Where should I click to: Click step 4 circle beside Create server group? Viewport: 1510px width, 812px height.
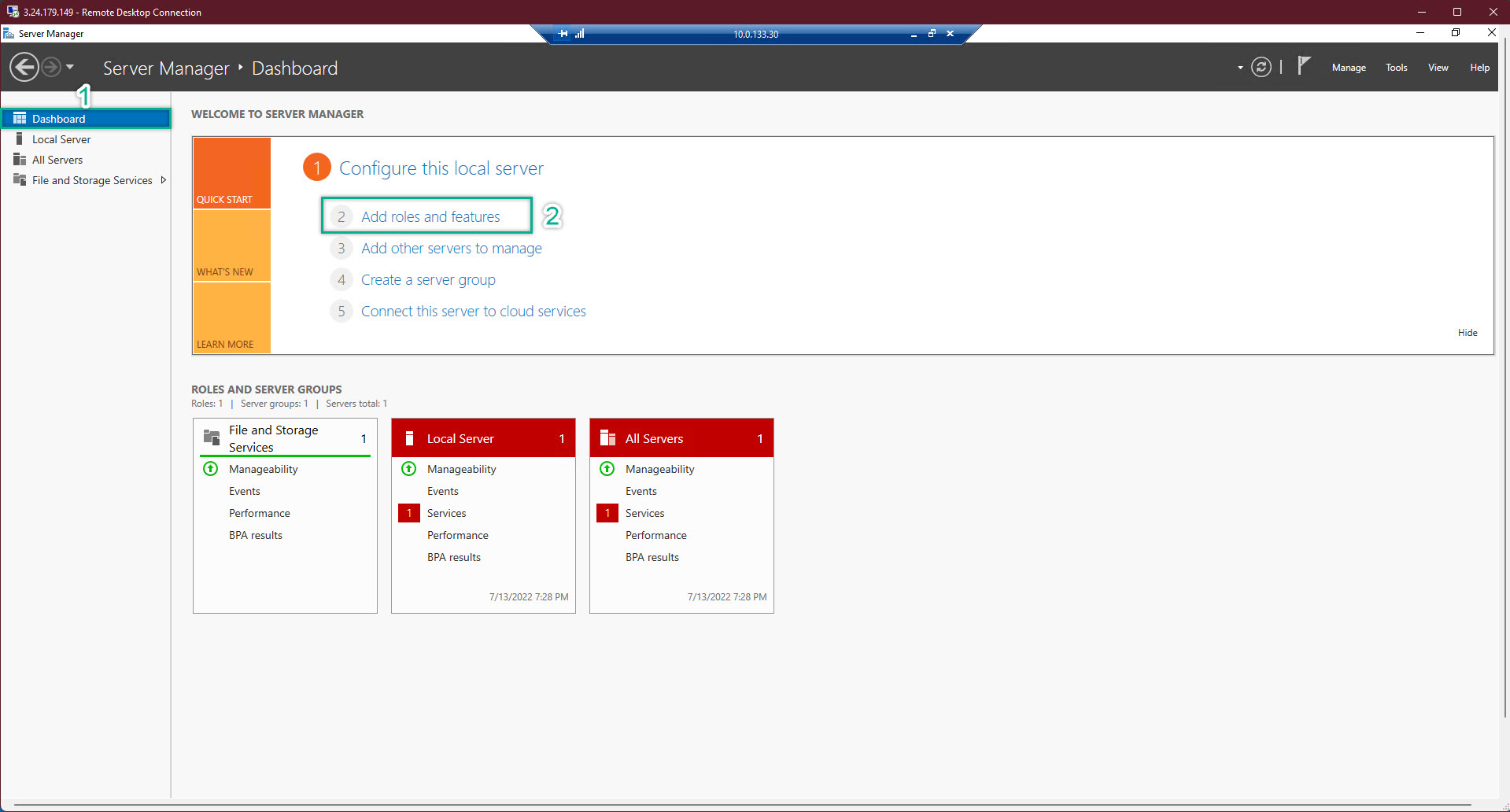pyautogui.click(x=341, y=279)
